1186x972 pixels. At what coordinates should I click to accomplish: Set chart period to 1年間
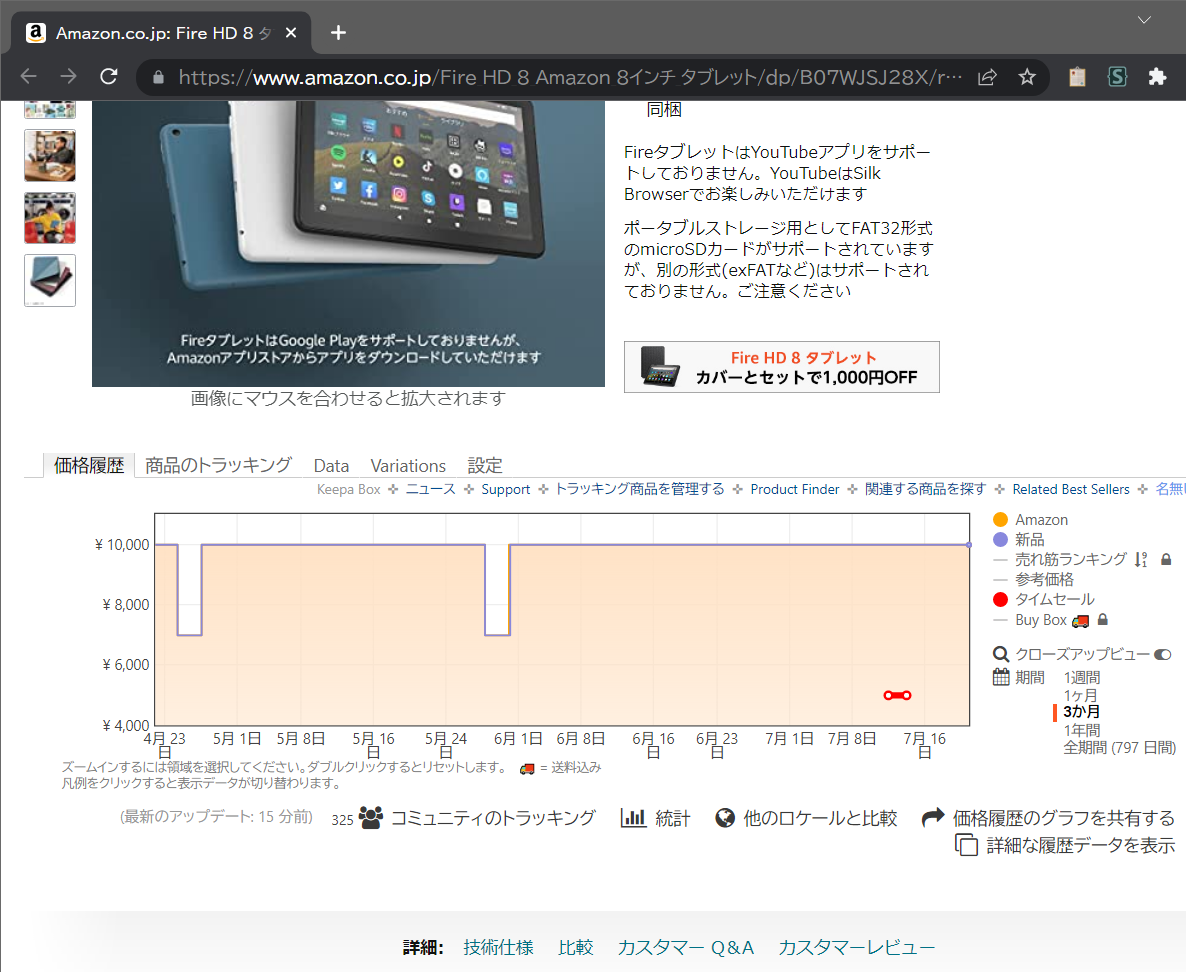click(1082, 730)
